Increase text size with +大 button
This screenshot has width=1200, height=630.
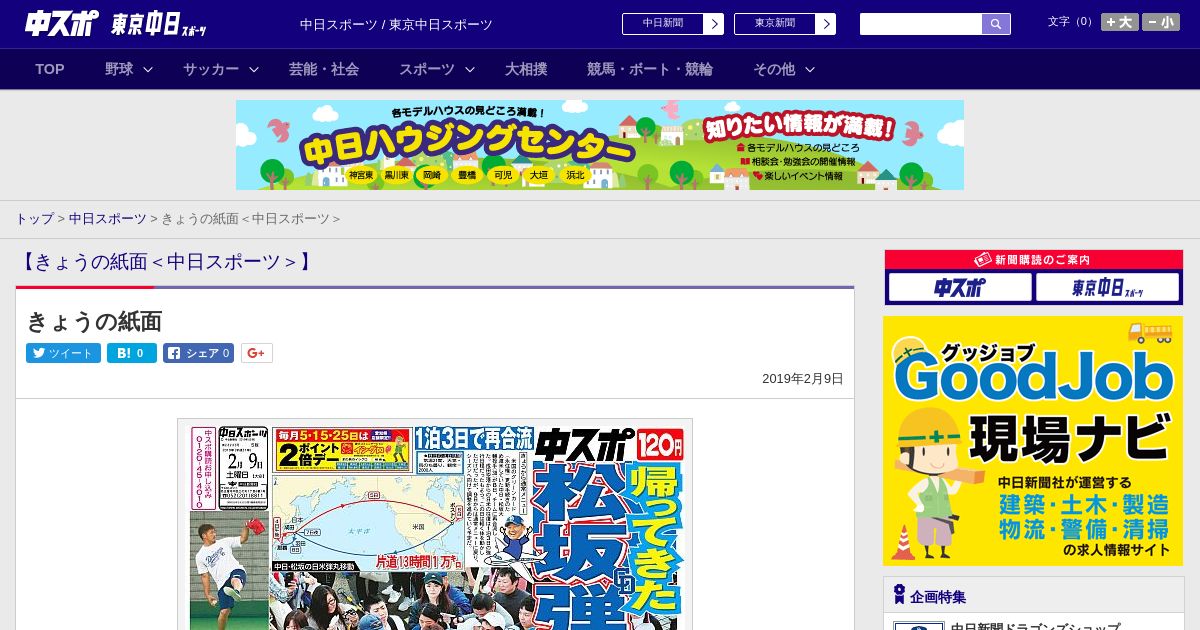(1119, 22)
